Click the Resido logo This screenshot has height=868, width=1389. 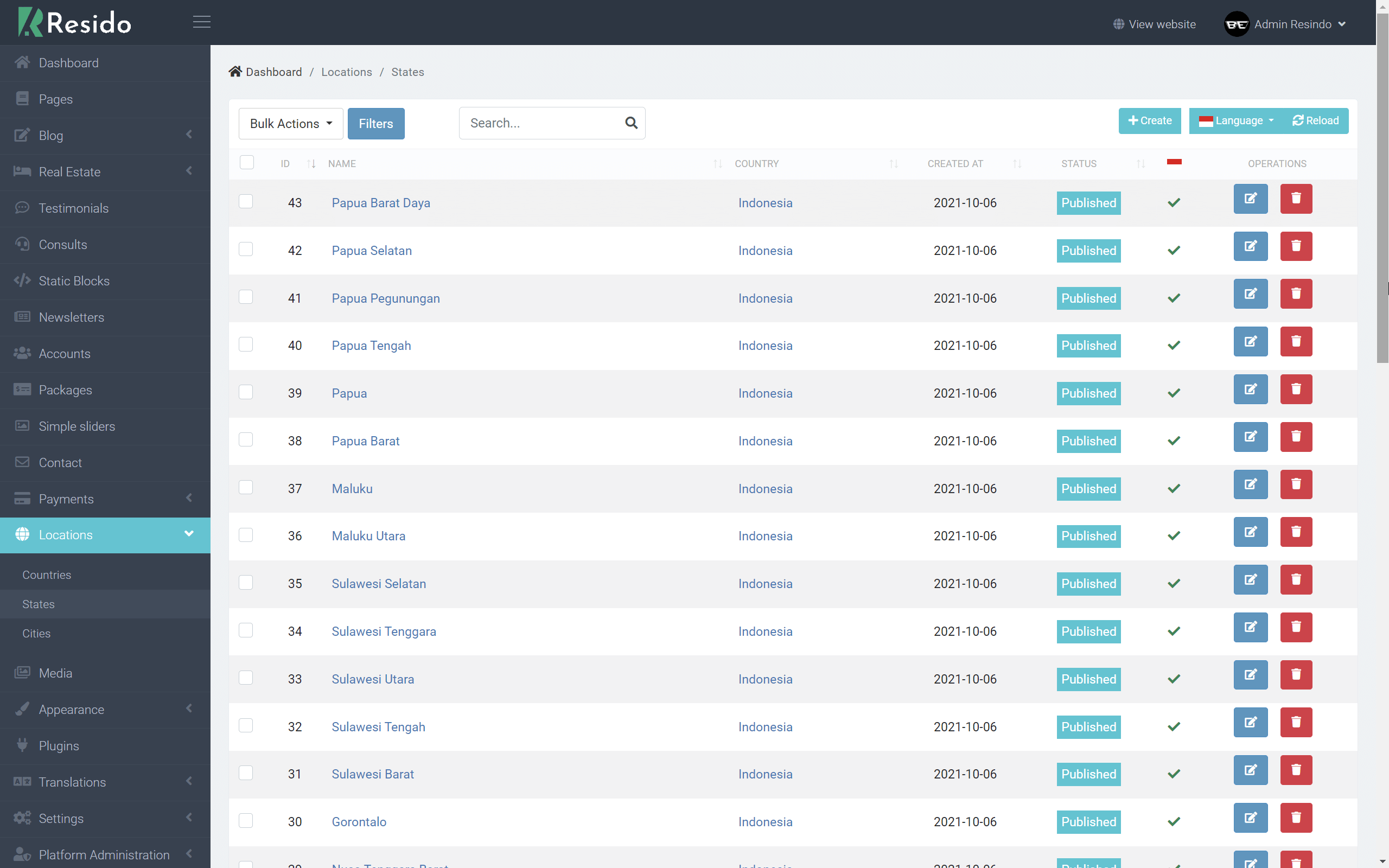click(75, 22)
